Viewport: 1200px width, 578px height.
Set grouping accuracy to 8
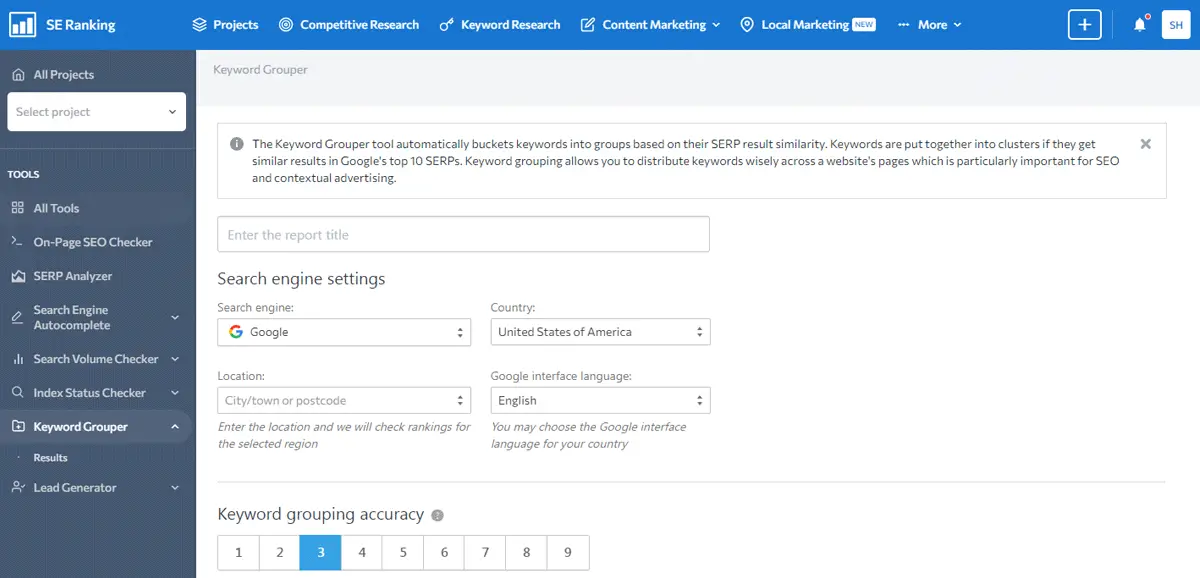click(526, 552)
